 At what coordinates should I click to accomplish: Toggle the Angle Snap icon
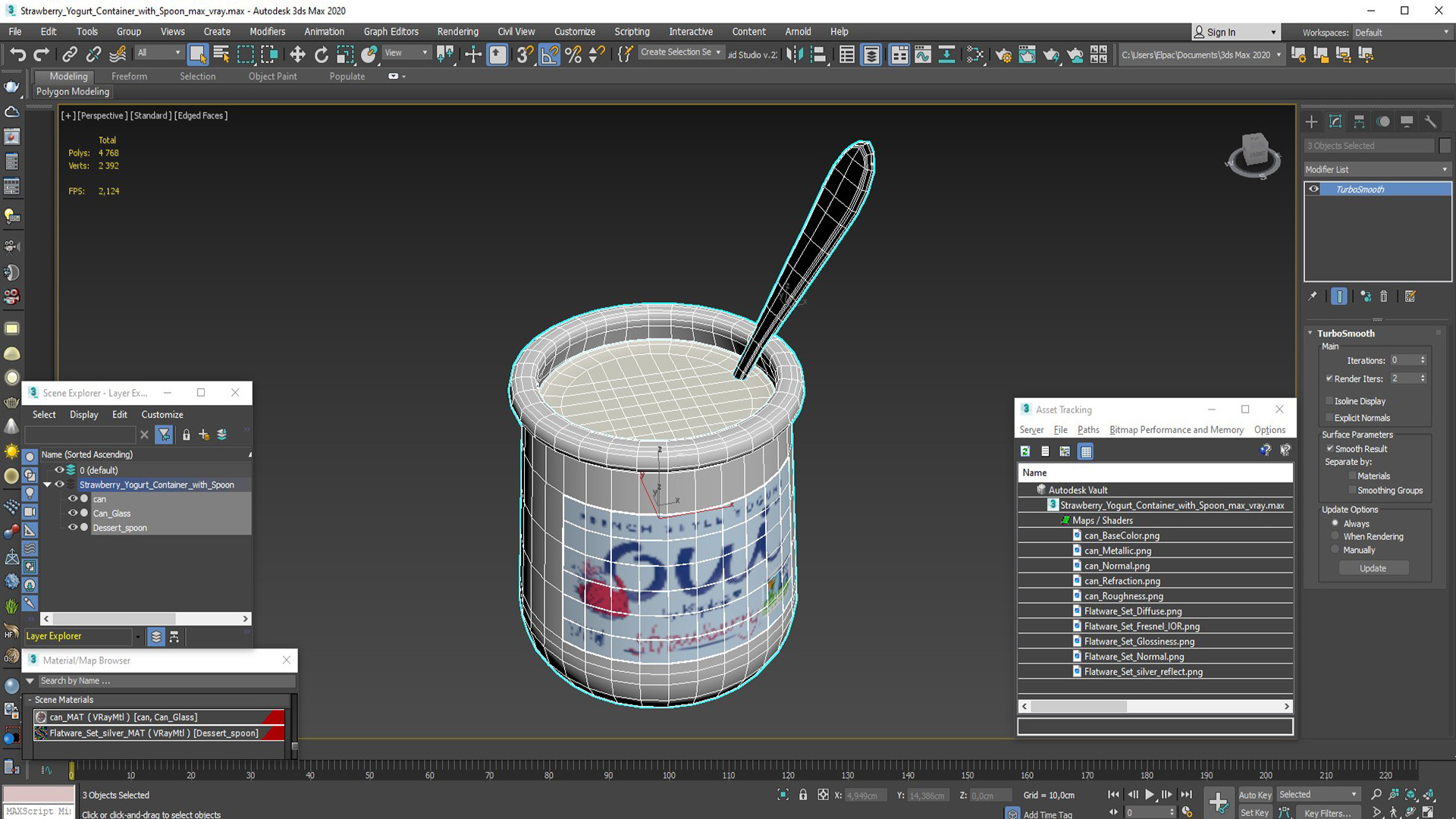(549, 54)
